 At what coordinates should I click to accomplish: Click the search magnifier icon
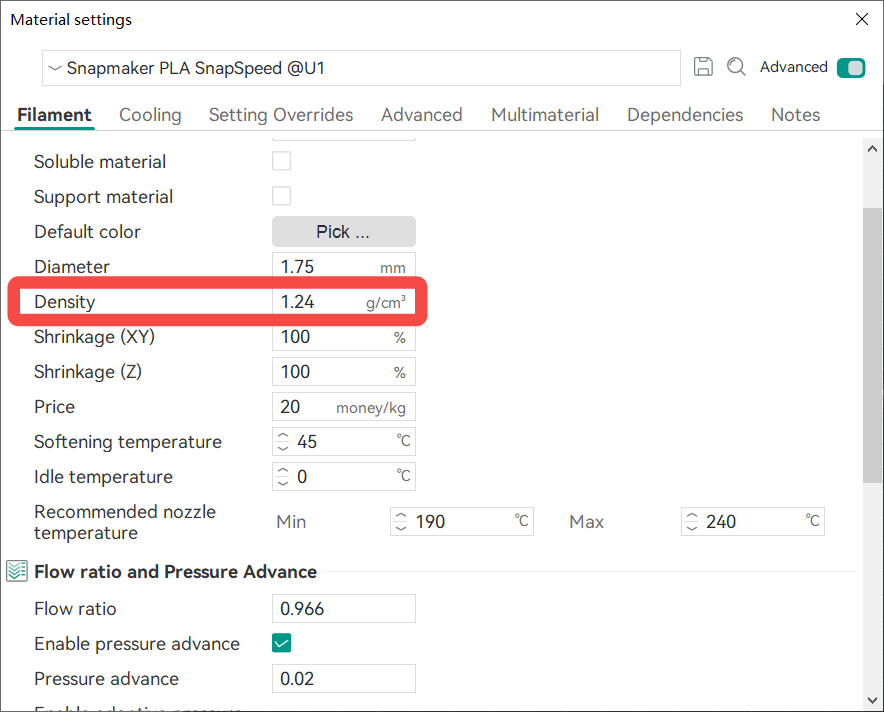[x=736, y=67]
